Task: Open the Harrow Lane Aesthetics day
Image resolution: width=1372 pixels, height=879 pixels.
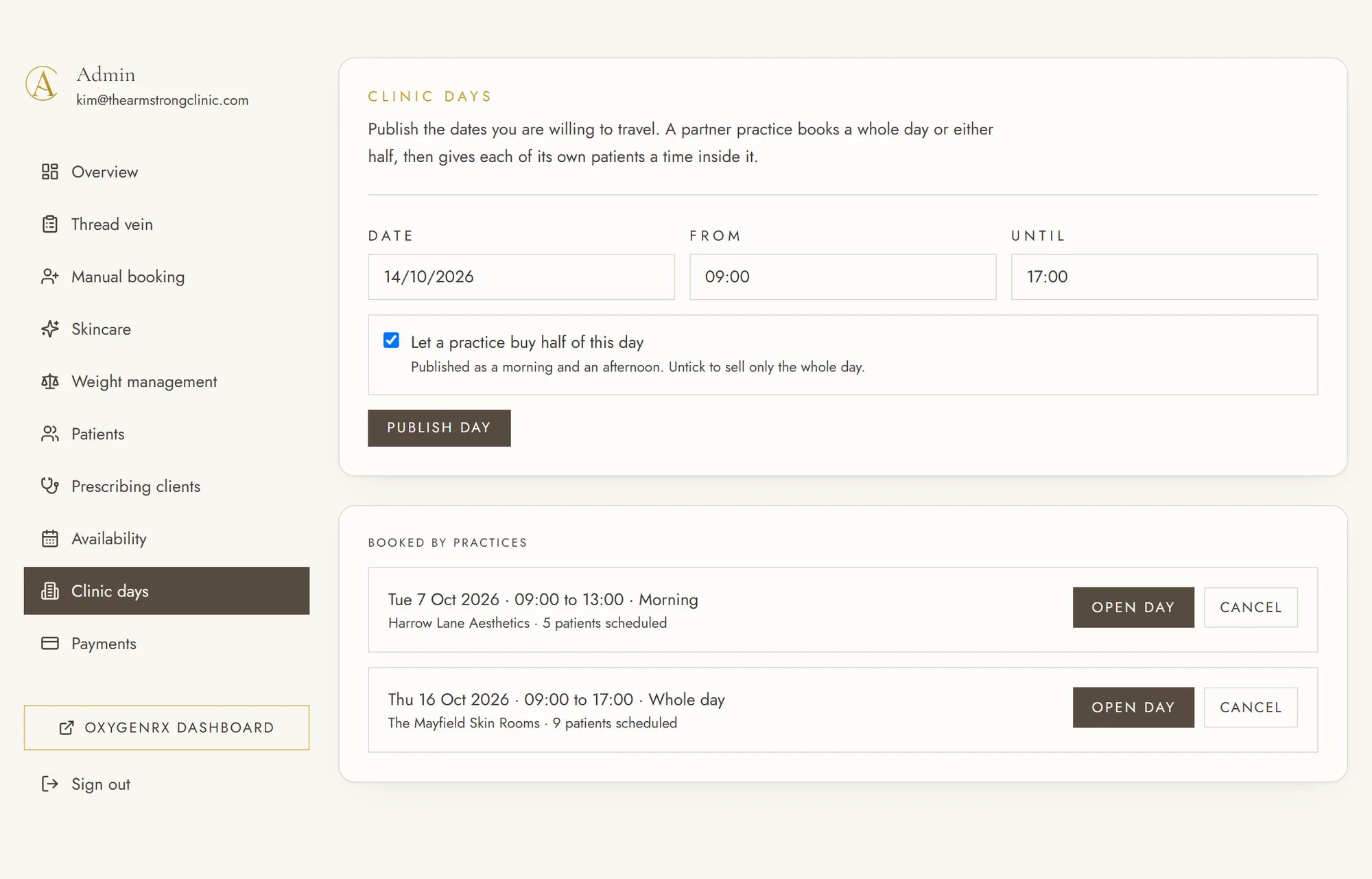Action: (1133, 607)
